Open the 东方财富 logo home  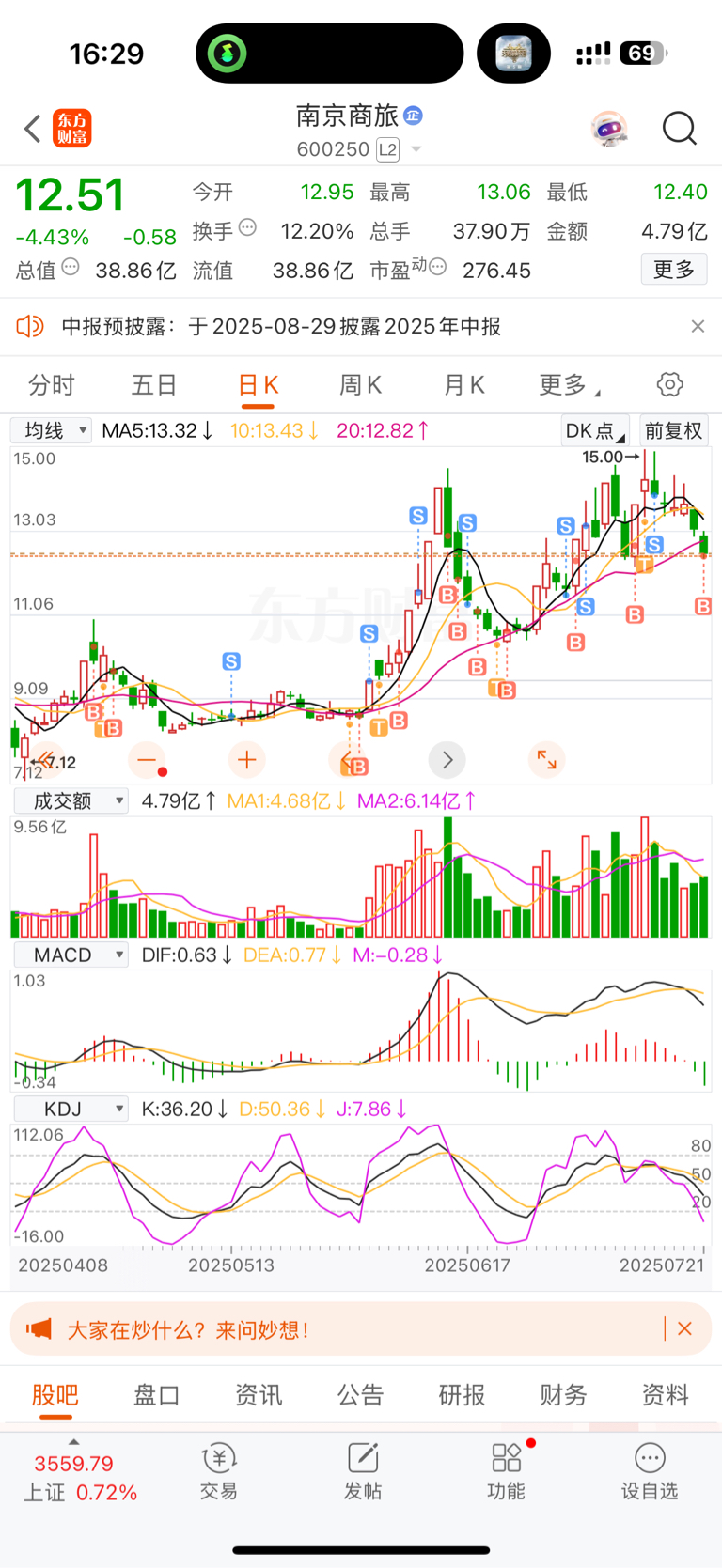(72, 129)
